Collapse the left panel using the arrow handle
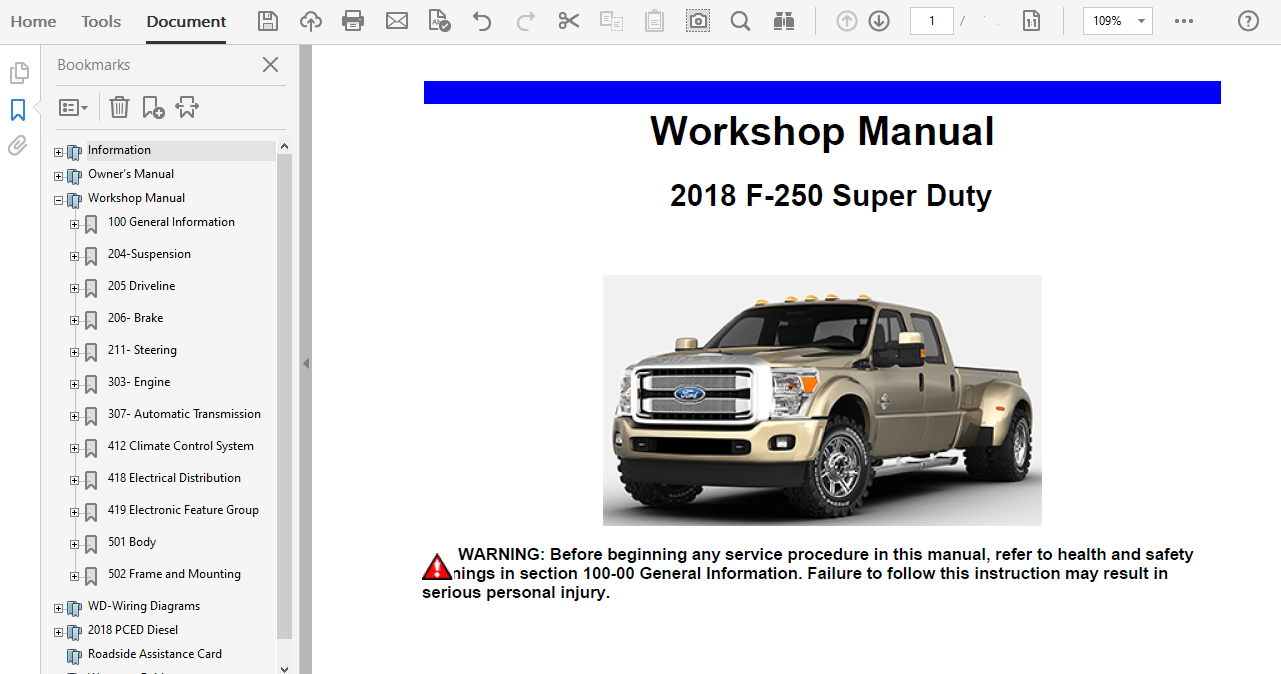The width and height of the screenshot is (1281, 674). [306, 364]
